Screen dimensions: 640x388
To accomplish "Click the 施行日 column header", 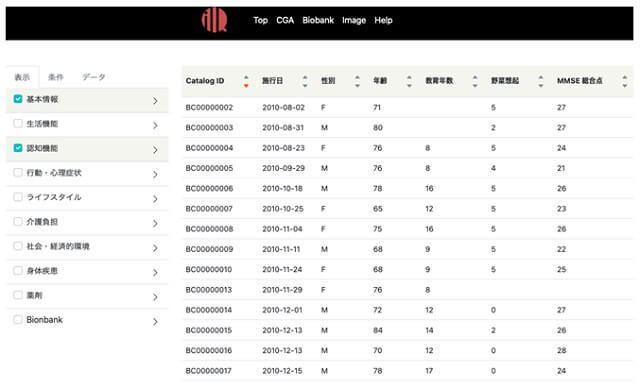I will click(272, 81).
